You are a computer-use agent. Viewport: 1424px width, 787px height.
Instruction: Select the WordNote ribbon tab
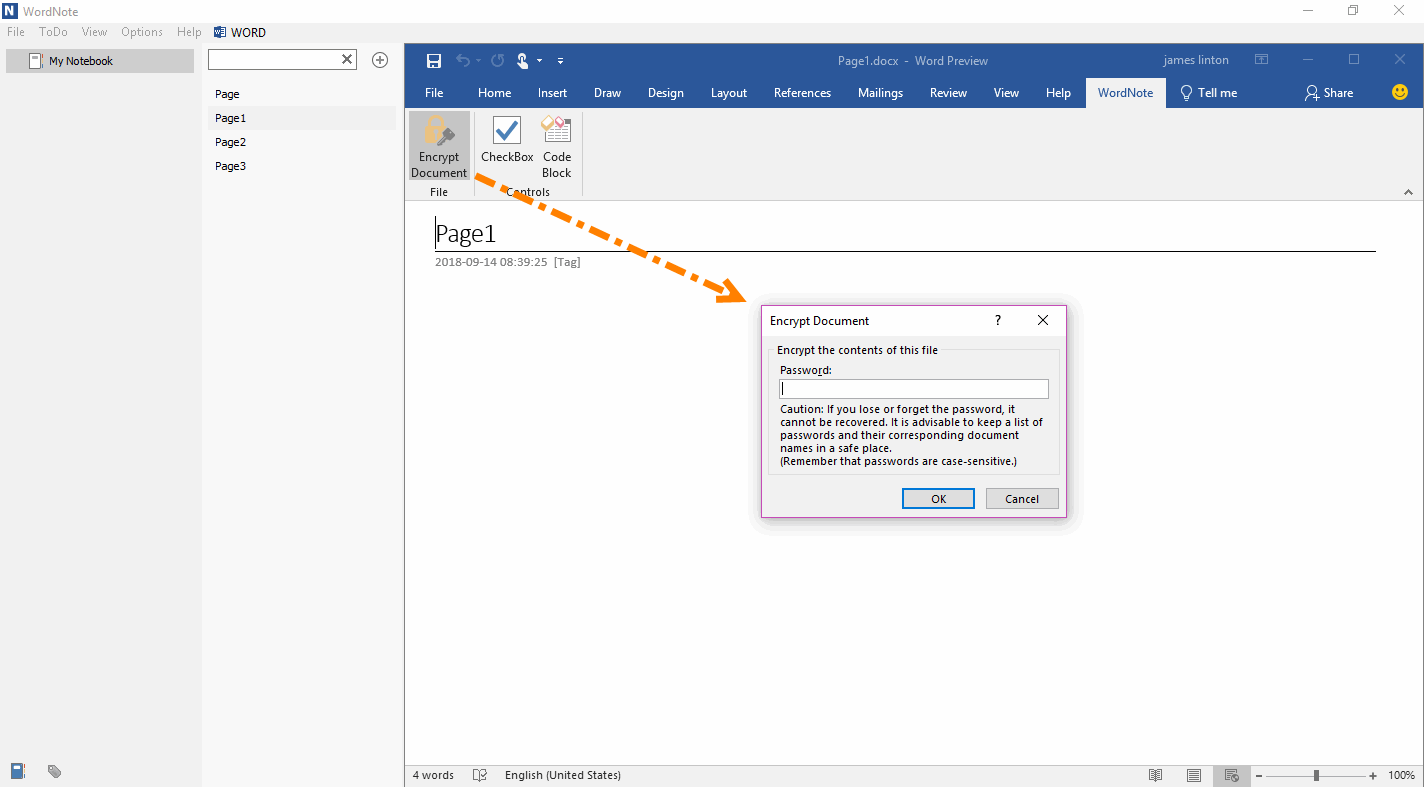click(1125, 93)
